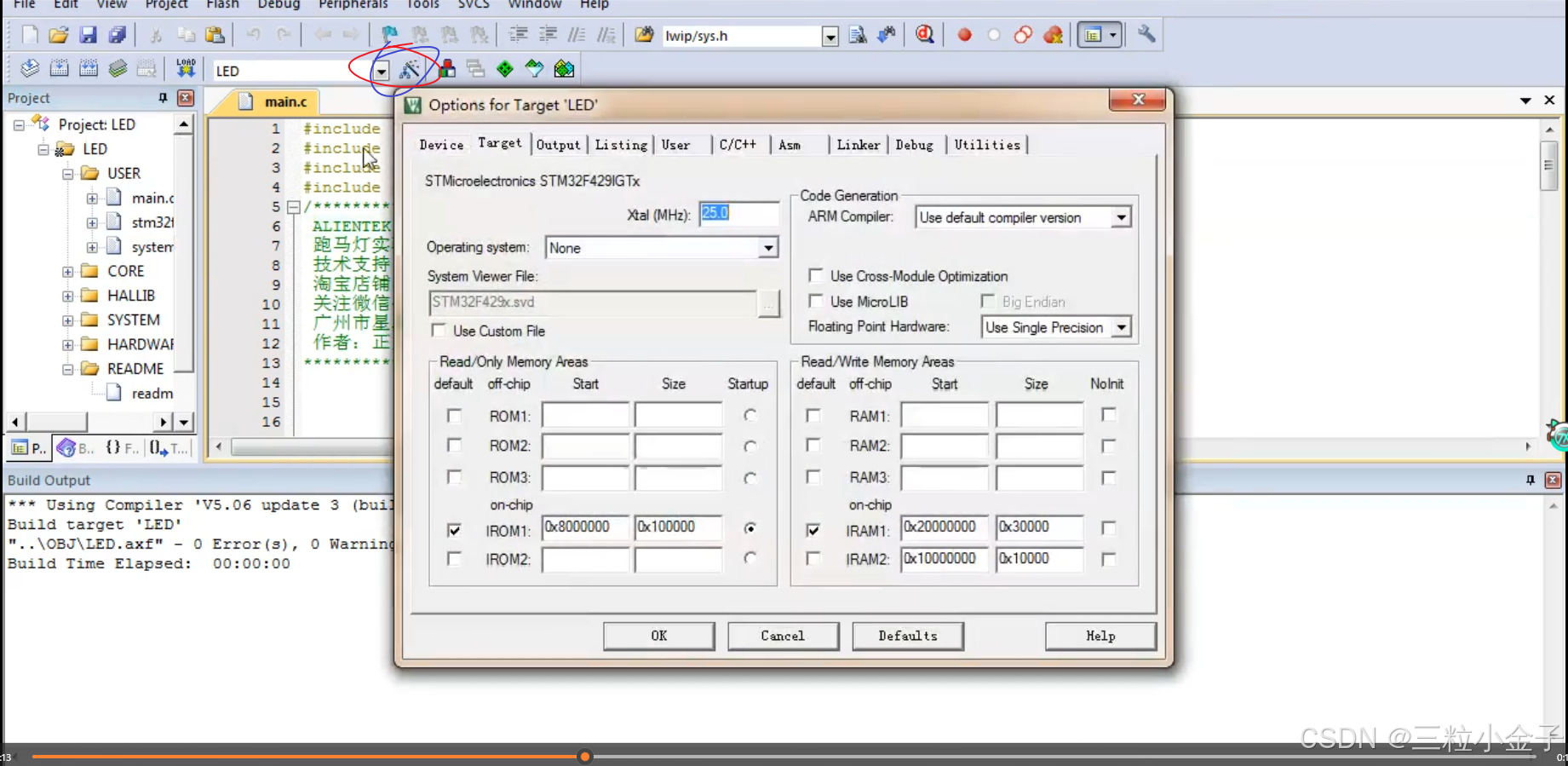This screenshot has width=1568, height=766.
Task: Switch to Linker tab
Action: (858, 145)
